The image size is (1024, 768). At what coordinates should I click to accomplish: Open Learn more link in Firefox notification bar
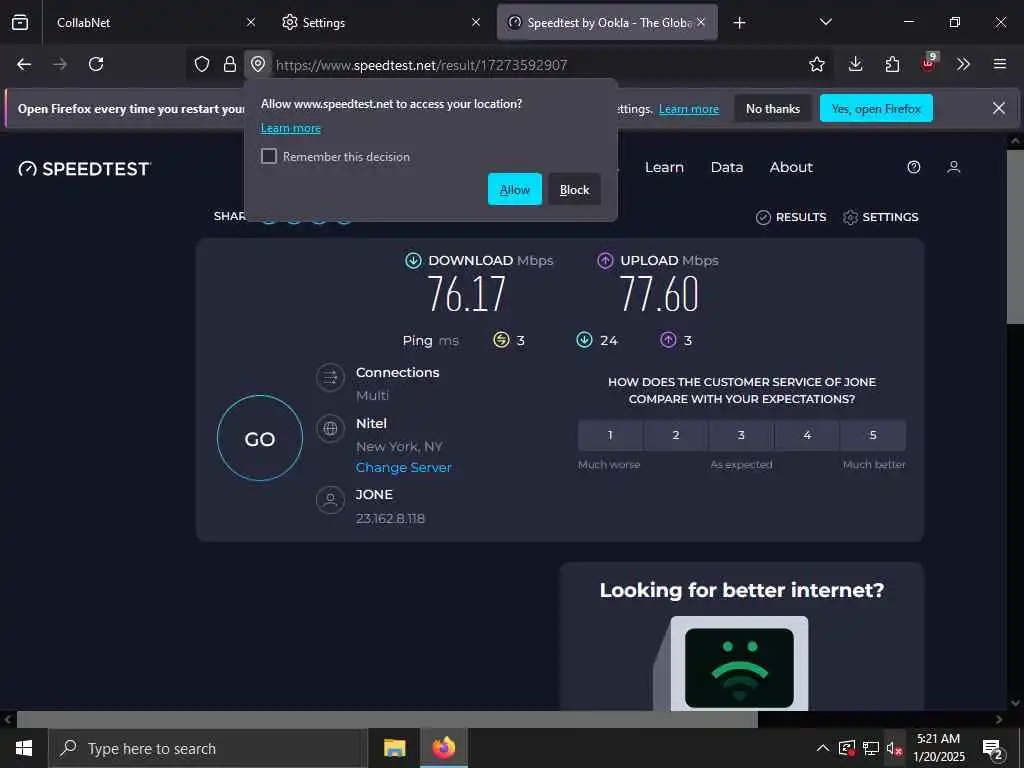pyautogui.click(x=688, y=109)
